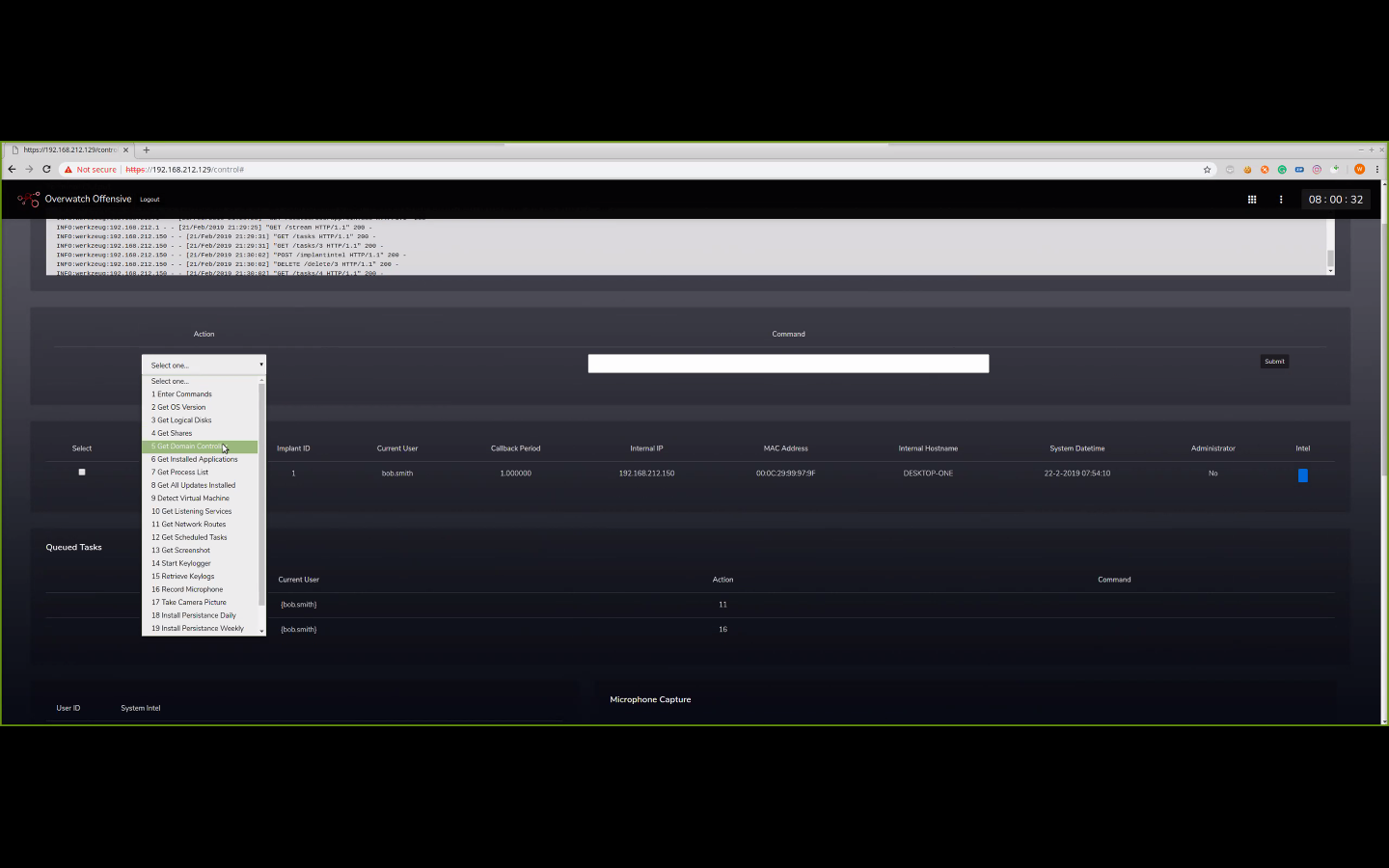Click the blue Intel icon for implant 1
The image size is (1389, 868).
(1302, 475)
